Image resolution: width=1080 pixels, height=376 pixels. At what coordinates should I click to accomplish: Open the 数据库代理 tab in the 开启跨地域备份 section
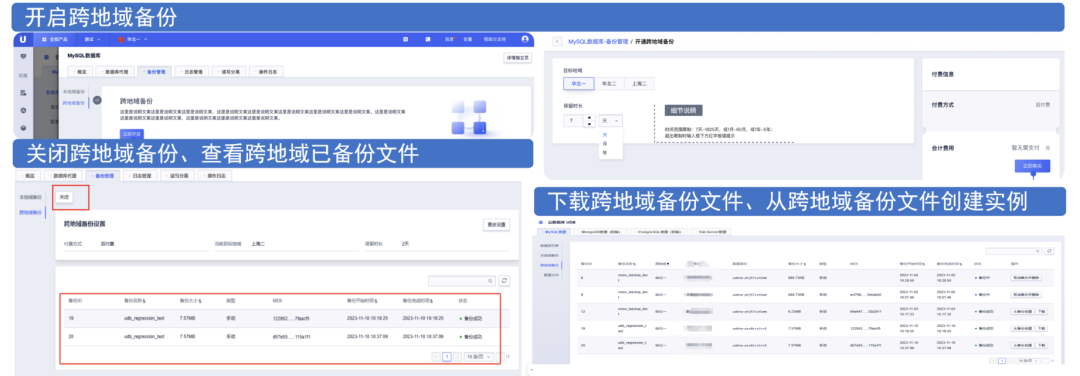click(116, 72)
